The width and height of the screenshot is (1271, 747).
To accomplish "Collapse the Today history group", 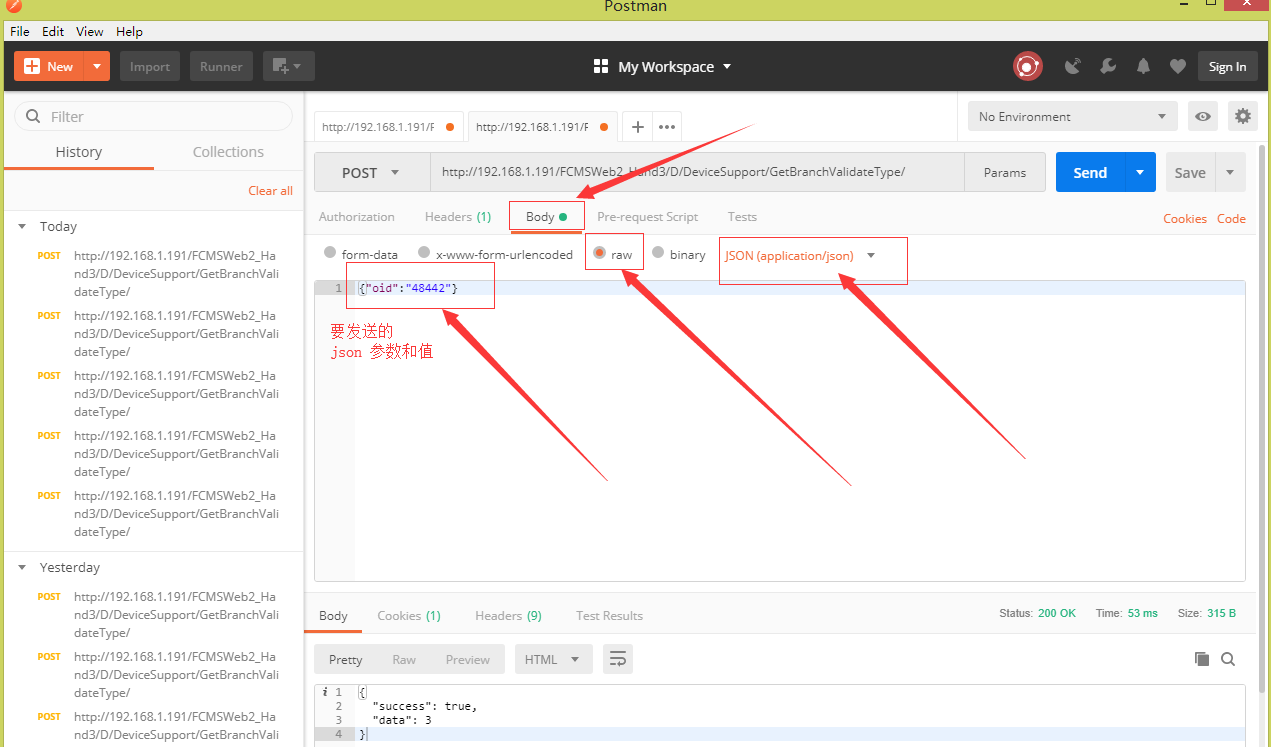I will [x=22, y=227].
